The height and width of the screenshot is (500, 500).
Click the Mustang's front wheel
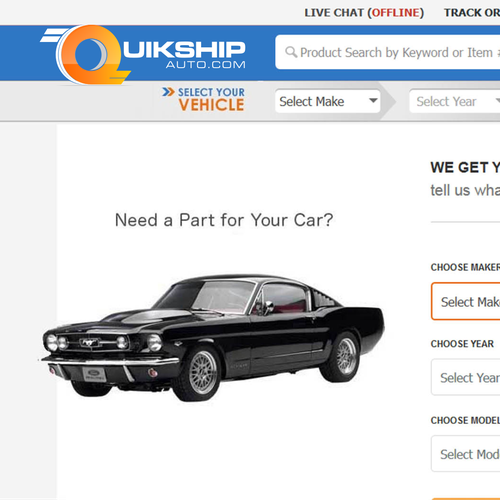201,373
